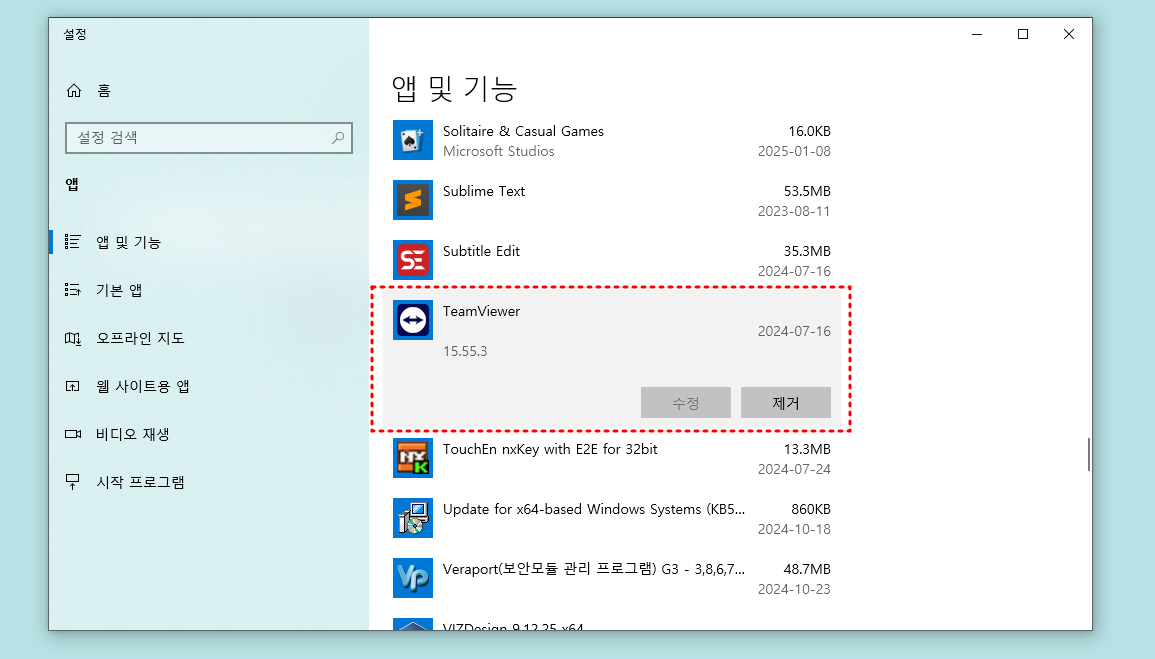Close the 설정 window
Screen dimensions: 1155x659
click(x=1069, y=34)
